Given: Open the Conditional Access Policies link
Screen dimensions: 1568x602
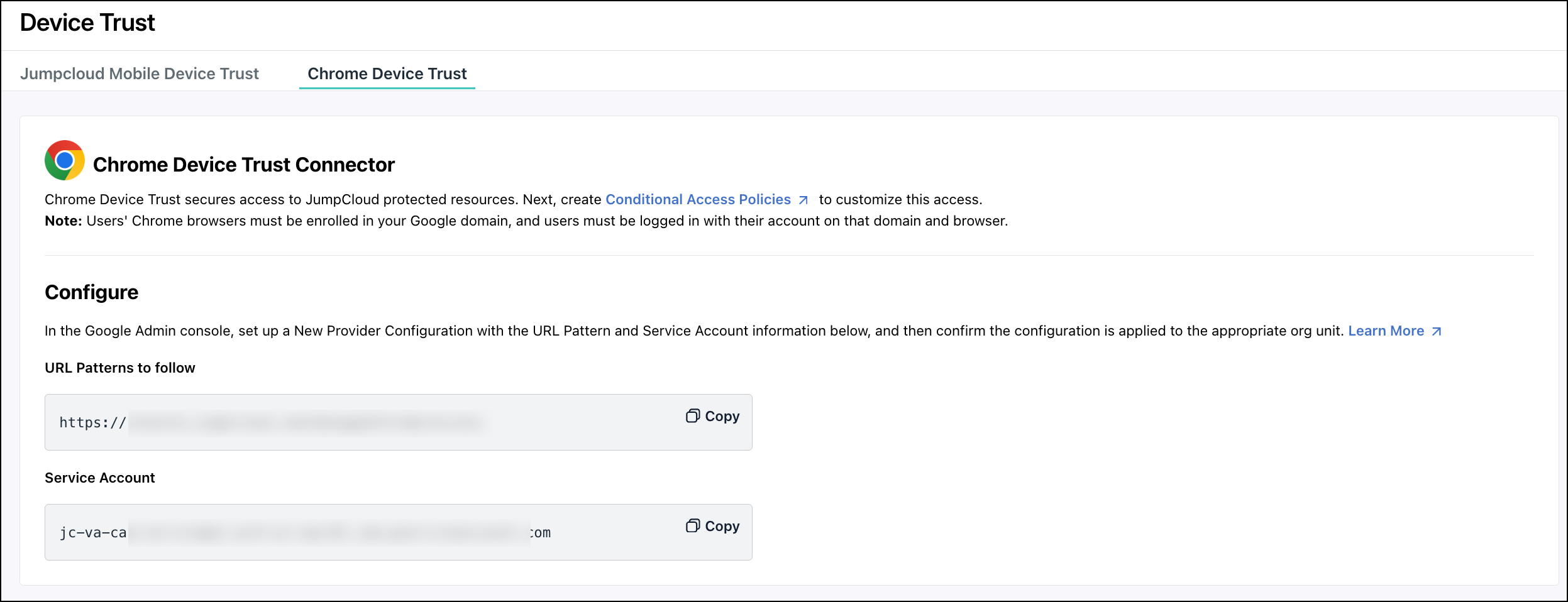Looking at the screenshot, I should tap(698, 199).
